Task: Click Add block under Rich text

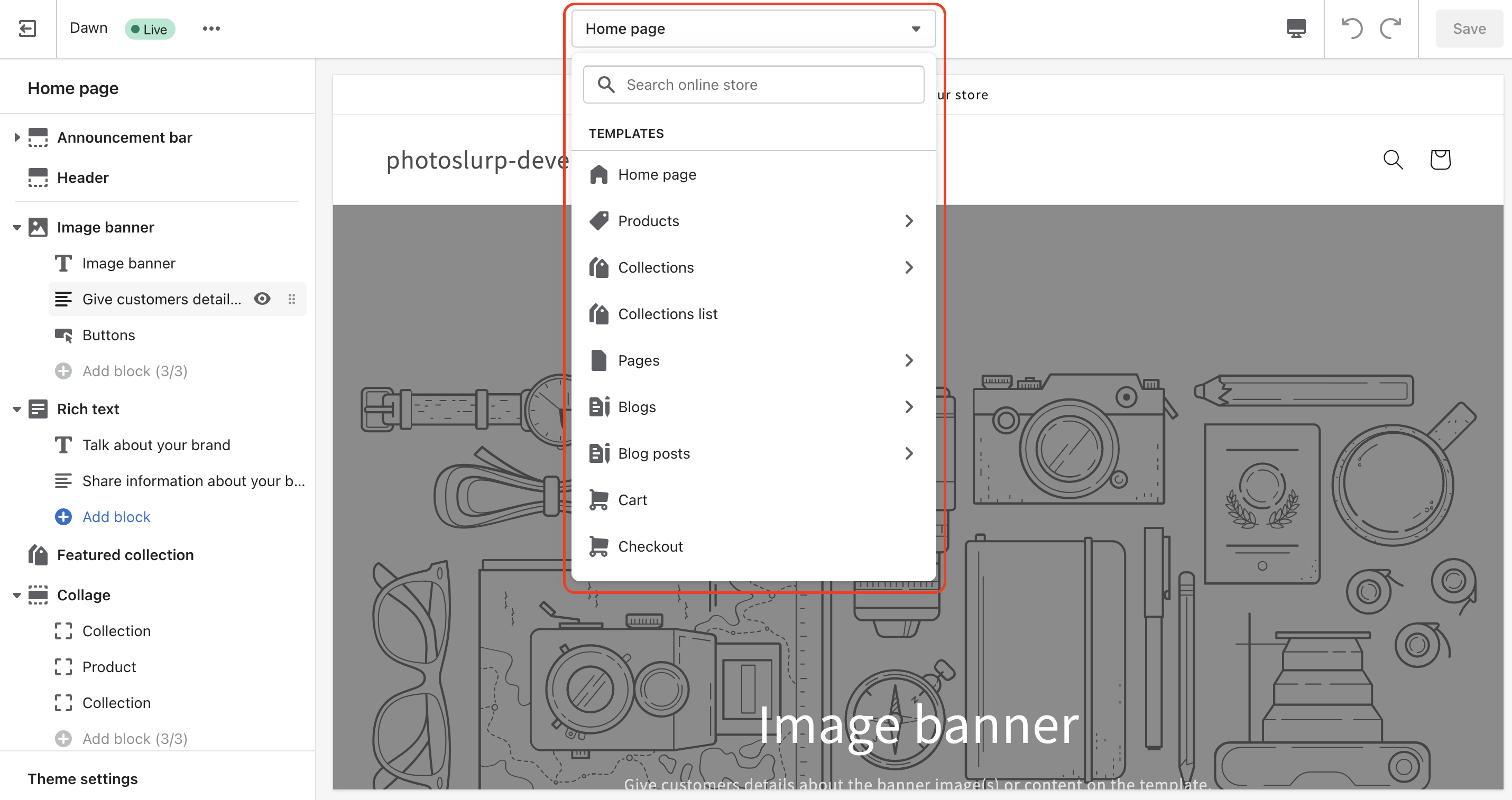Action: 116,517
